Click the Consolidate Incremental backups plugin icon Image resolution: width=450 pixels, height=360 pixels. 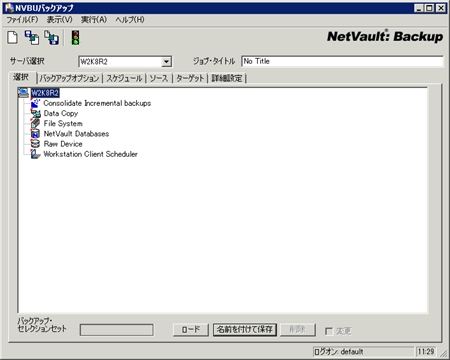(35, 103)
